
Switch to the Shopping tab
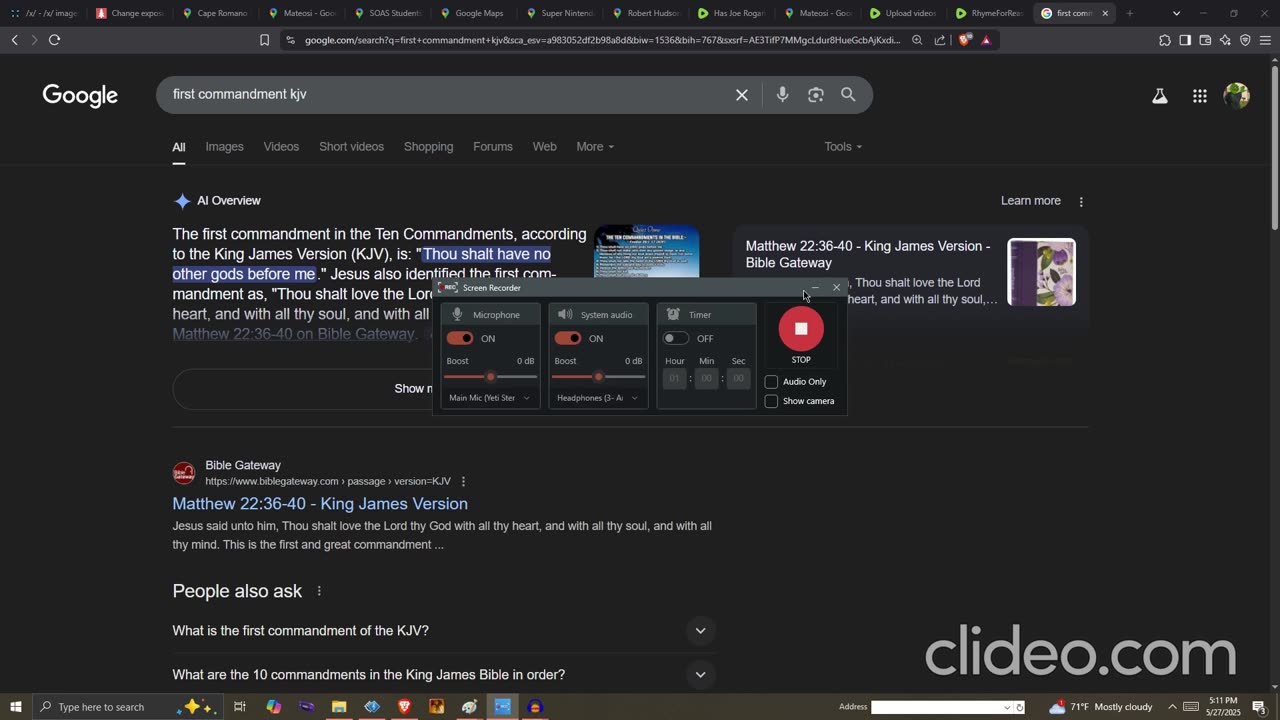coord(428,147)
